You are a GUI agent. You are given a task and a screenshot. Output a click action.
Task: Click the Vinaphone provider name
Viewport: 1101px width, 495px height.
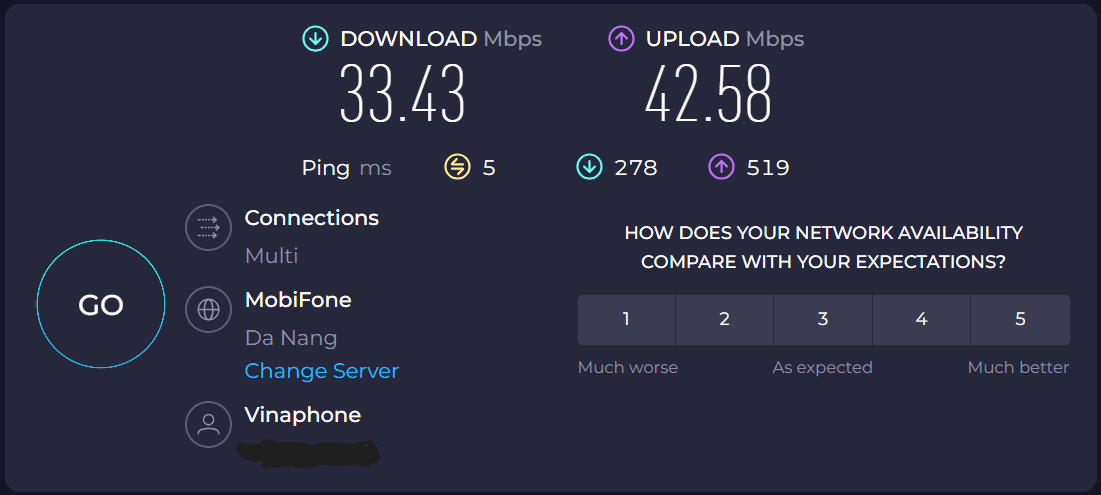[x=303, y=415]
